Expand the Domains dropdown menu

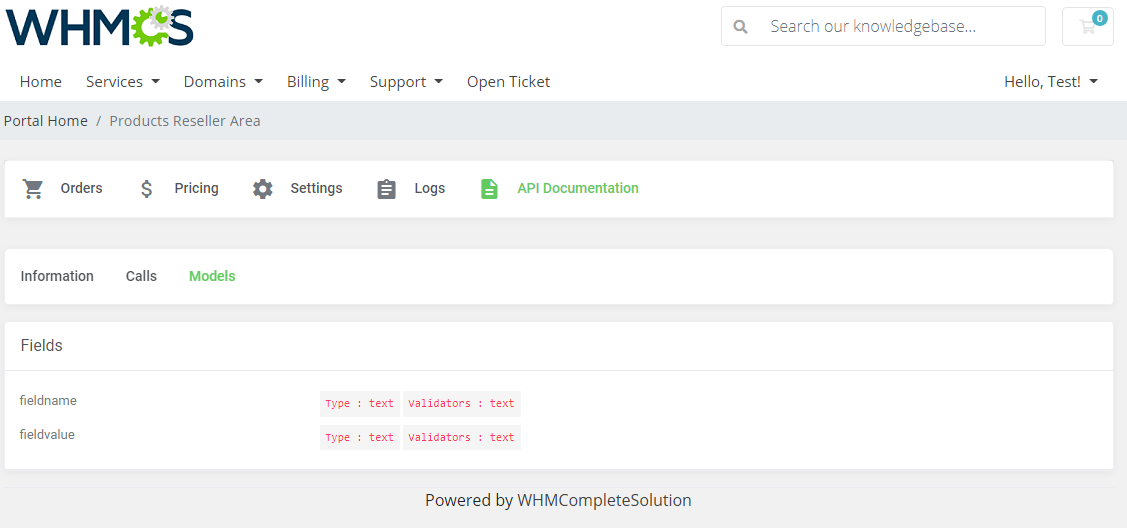224,82
